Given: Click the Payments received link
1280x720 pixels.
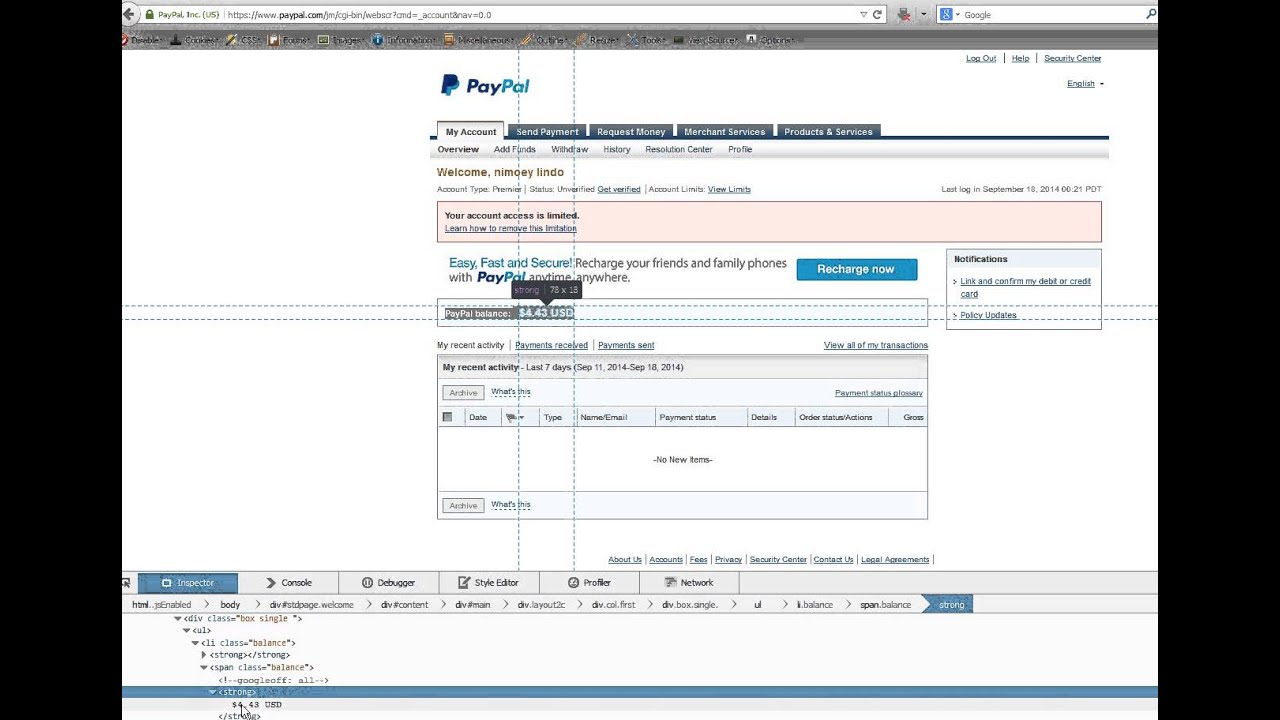Looking at the screenshot, I should click(551, 345).
